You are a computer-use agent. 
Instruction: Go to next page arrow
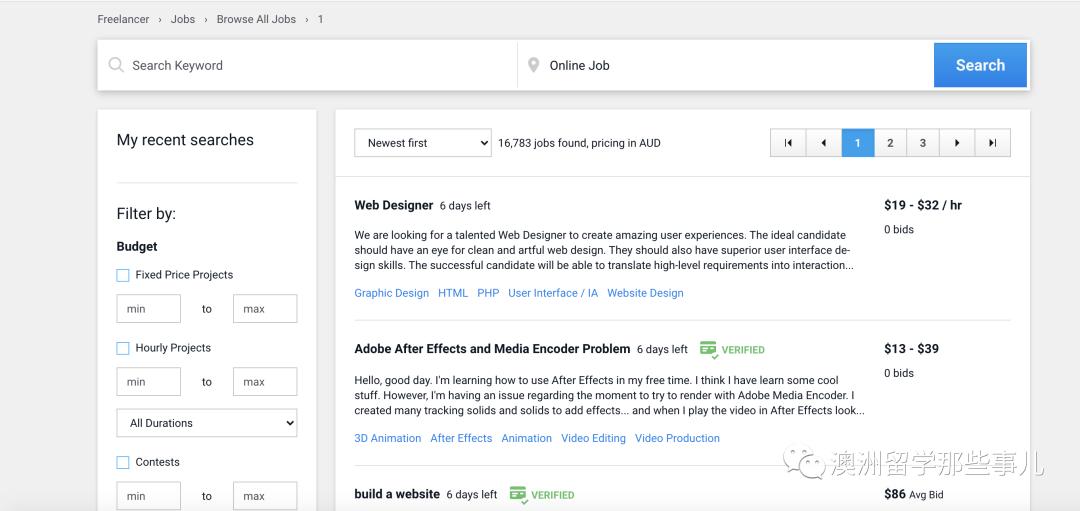(x=957, y=143)
